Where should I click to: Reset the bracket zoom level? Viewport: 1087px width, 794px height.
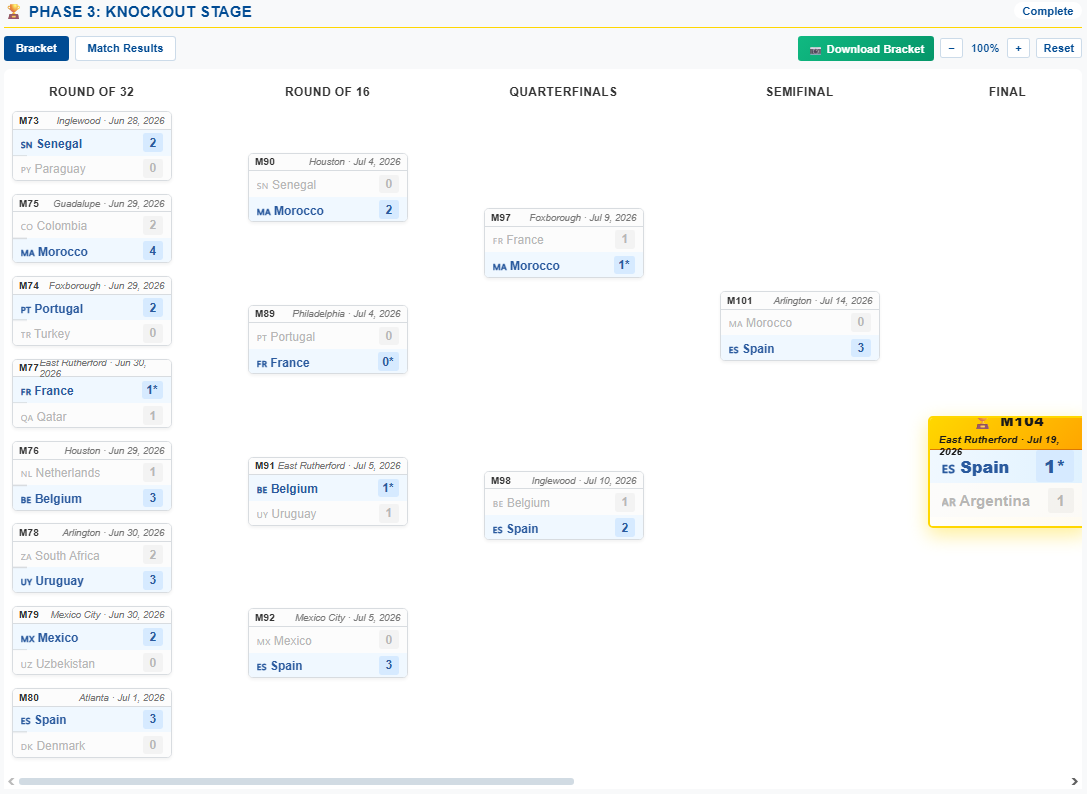[x=1059, y=48]
